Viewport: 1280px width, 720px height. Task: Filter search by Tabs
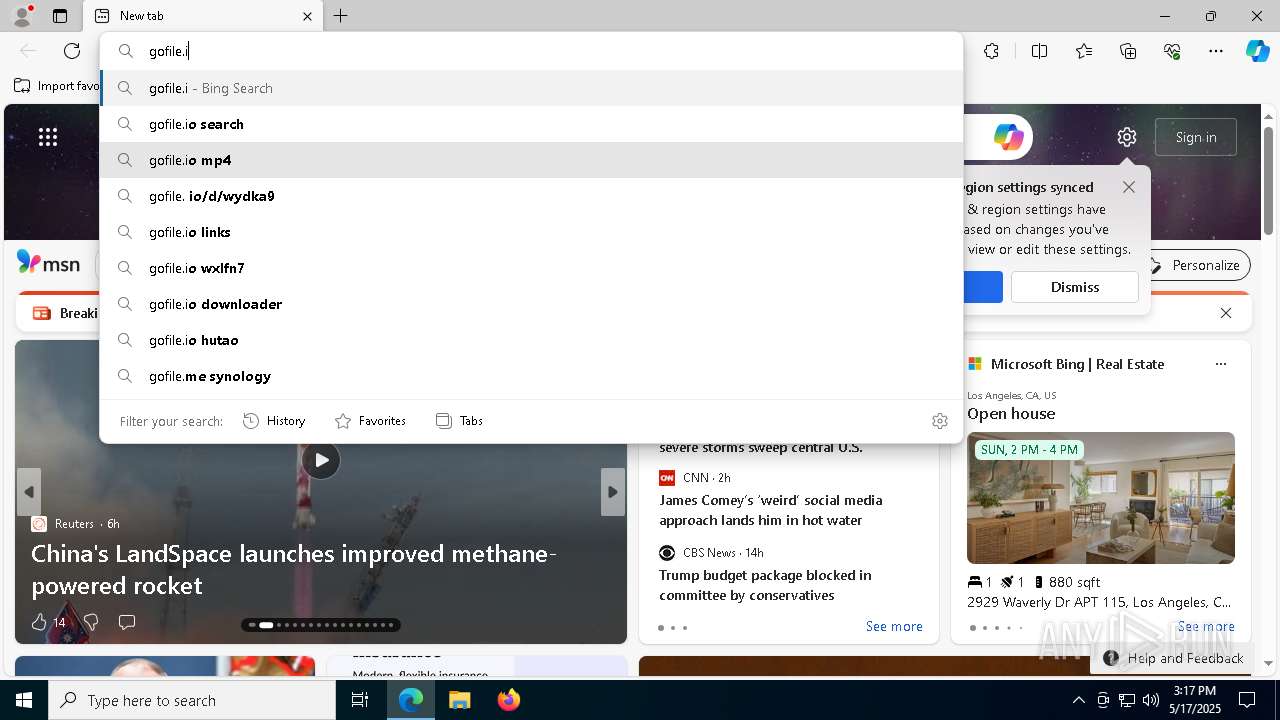(459, 421)
